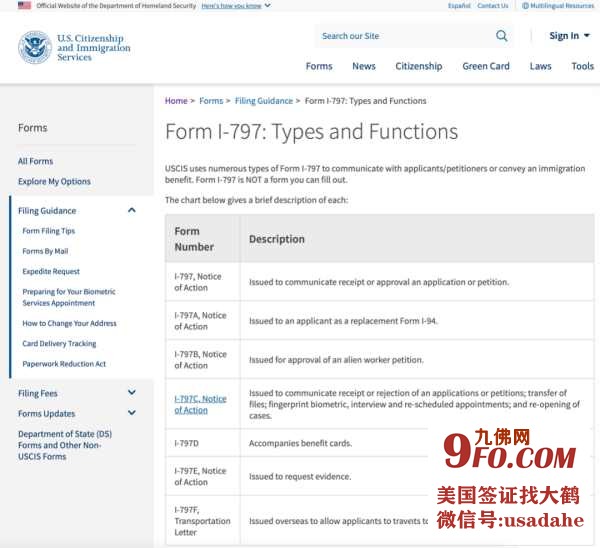
Task: Open the News menu
Action: coord(364,66)
